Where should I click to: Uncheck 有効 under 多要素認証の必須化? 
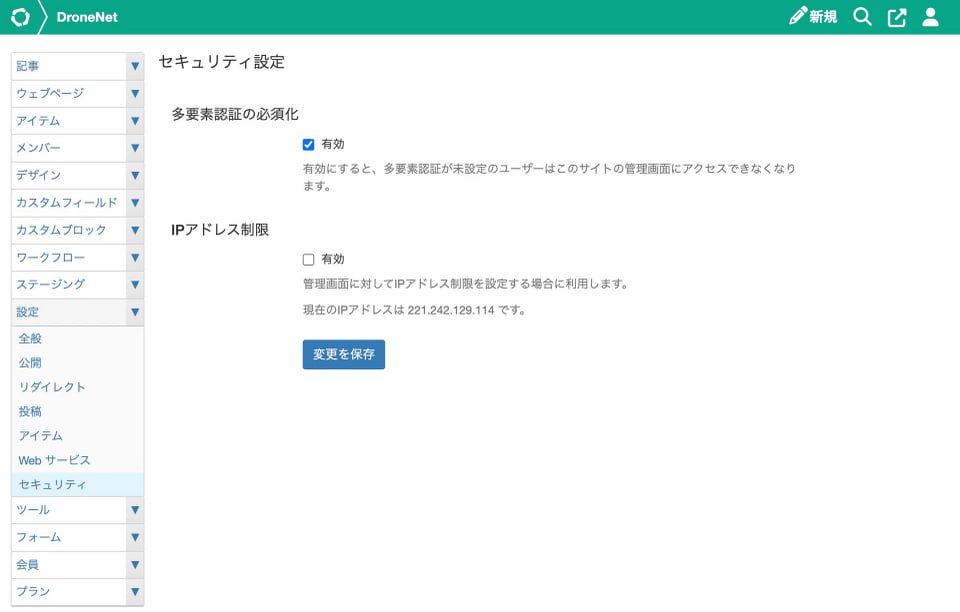(x=309, y=144)
